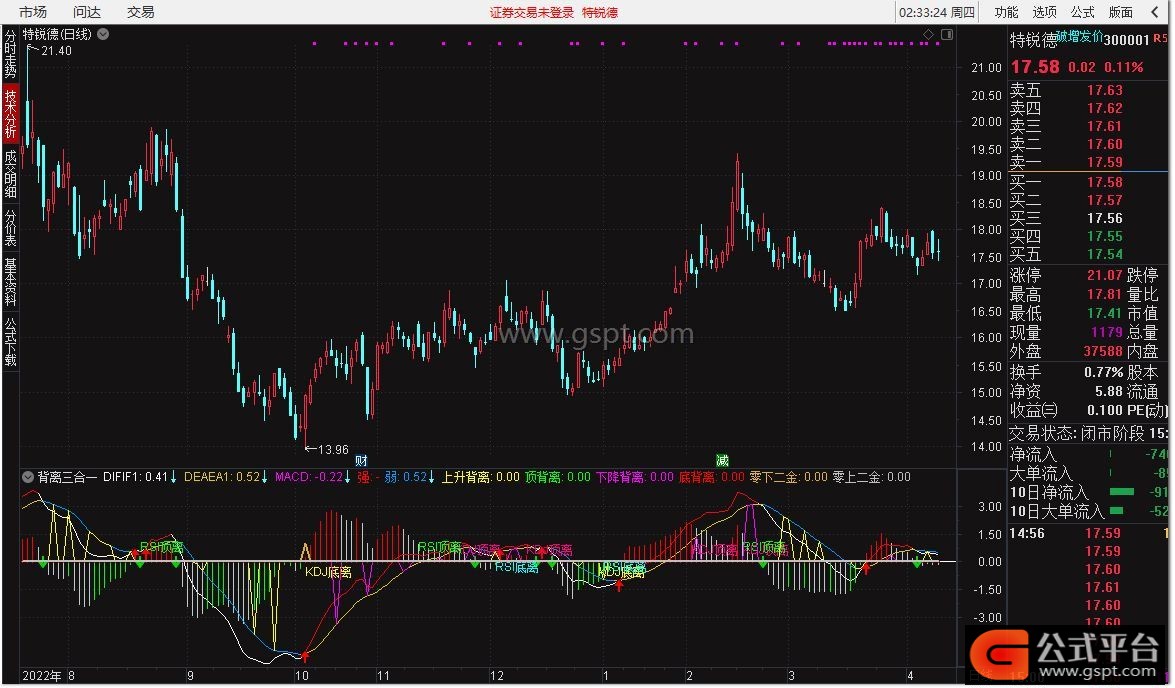The height and width of the screenshot is (688, 1175).
Task: Select the 买二 price 17.57
Action: click(x=1105, y=200)
